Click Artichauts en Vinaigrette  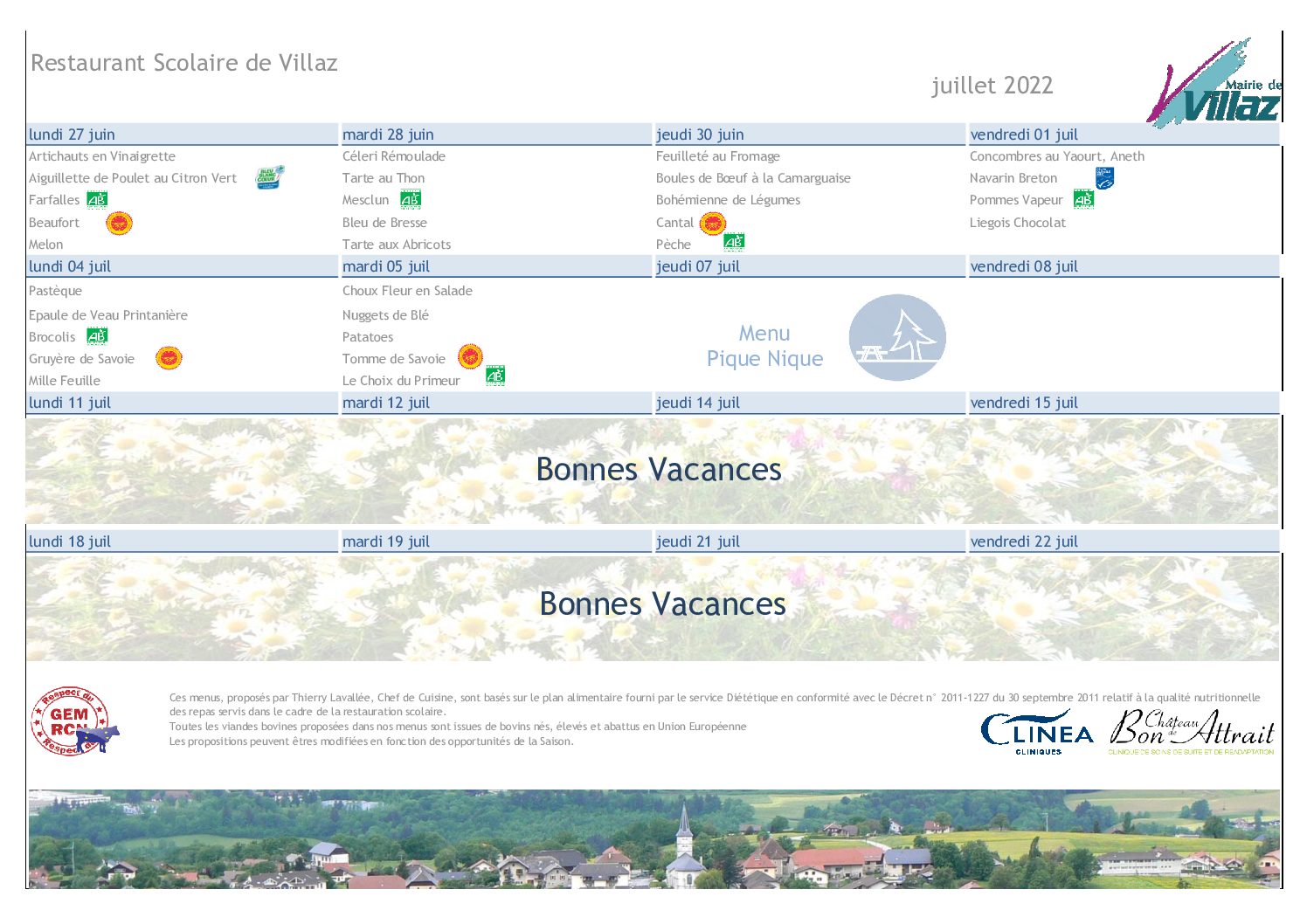(x=102, y=156)
